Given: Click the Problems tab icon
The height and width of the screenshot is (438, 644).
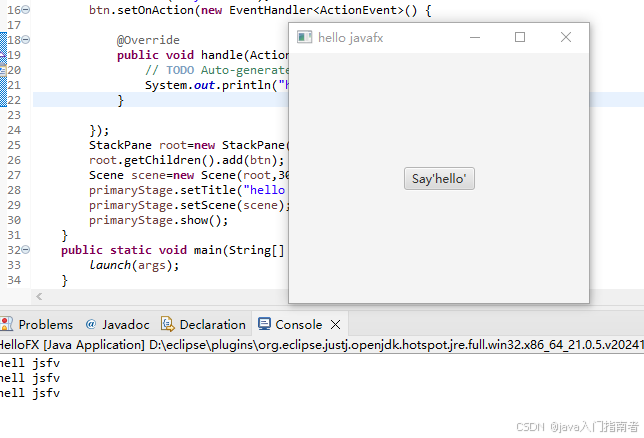Looking at the screenshot, I should point(6,324).
